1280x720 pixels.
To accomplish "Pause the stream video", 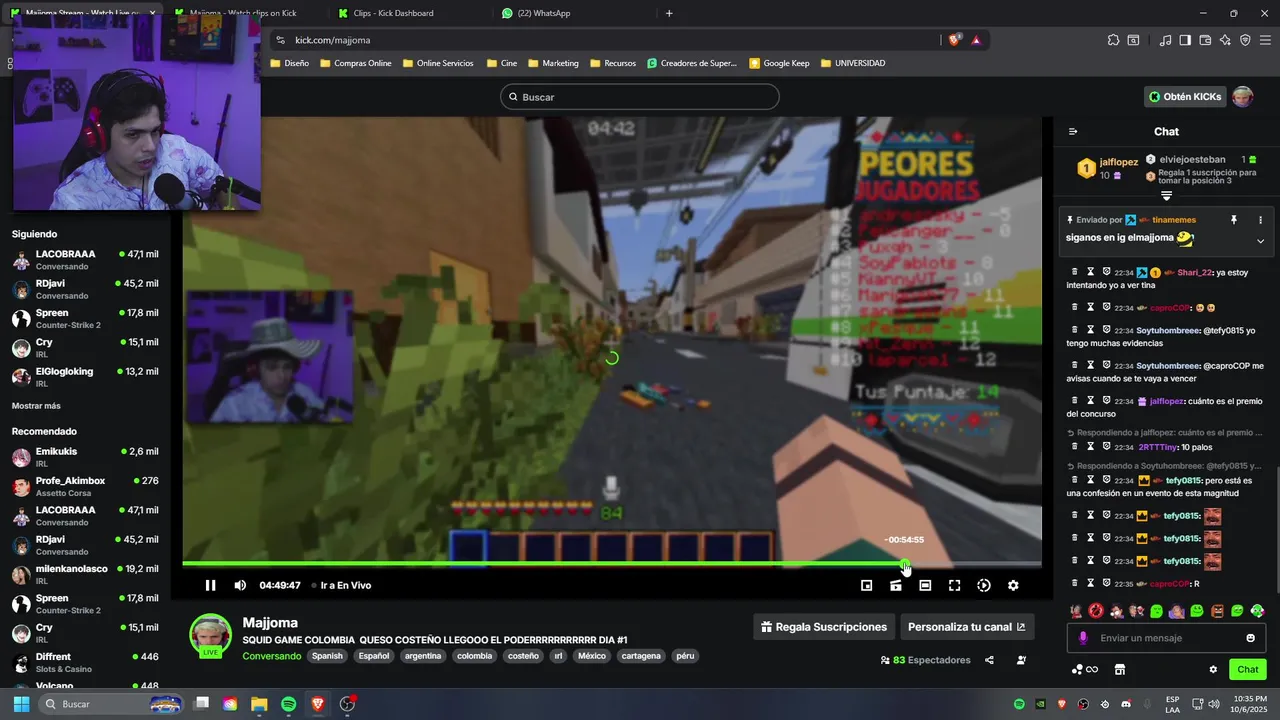I will [210, 585].
